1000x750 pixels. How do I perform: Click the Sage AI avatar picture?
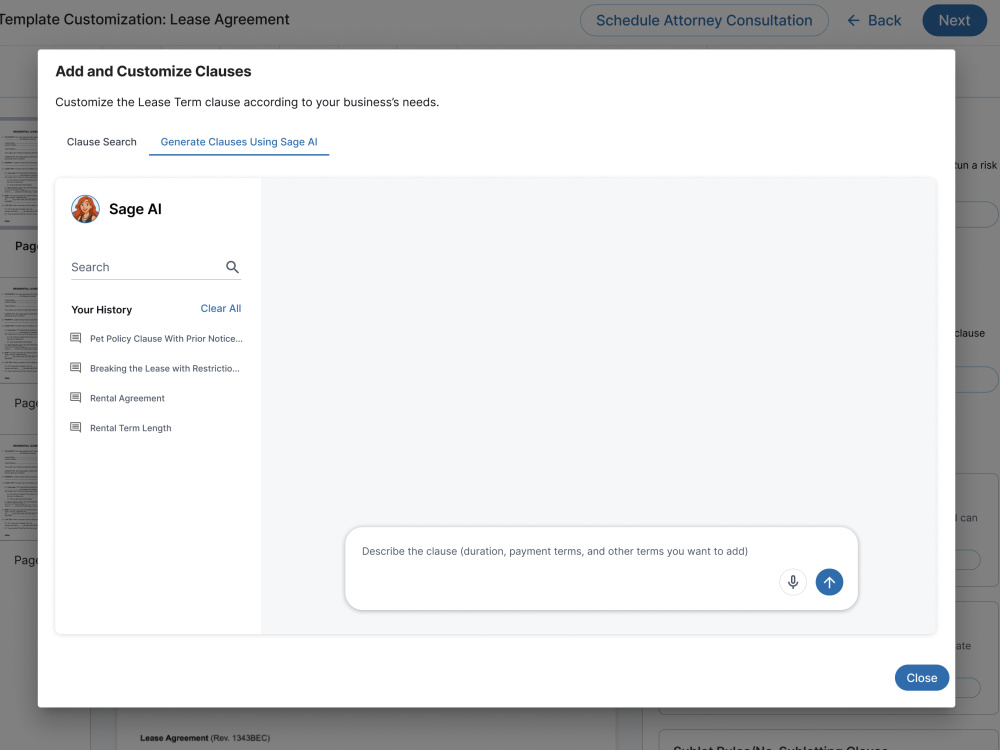85,209
